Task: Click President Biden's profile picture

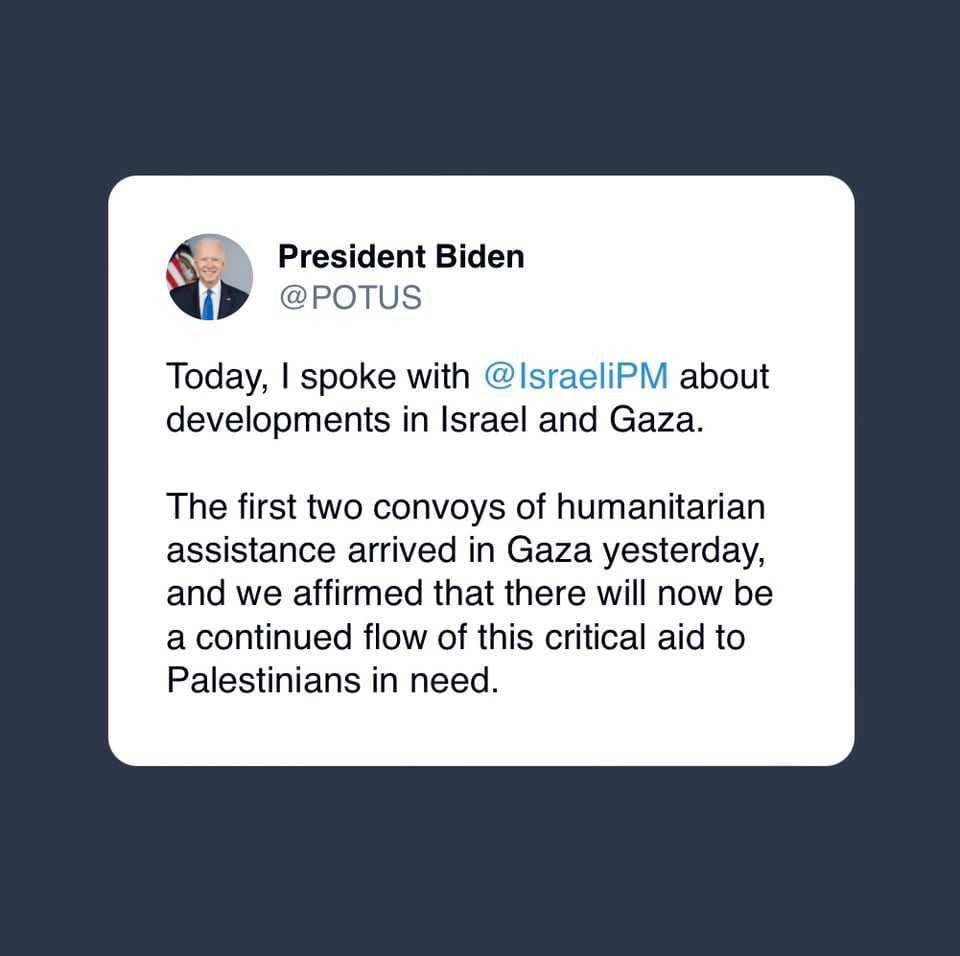Action: click(x=209, y=277)
